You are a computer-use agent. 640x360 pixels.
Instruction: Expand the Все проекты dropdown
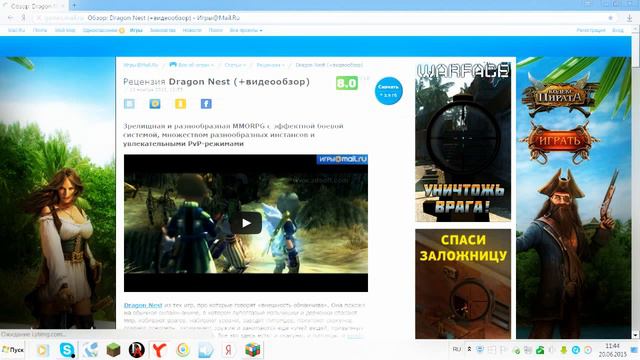click(x=246, y=30)
